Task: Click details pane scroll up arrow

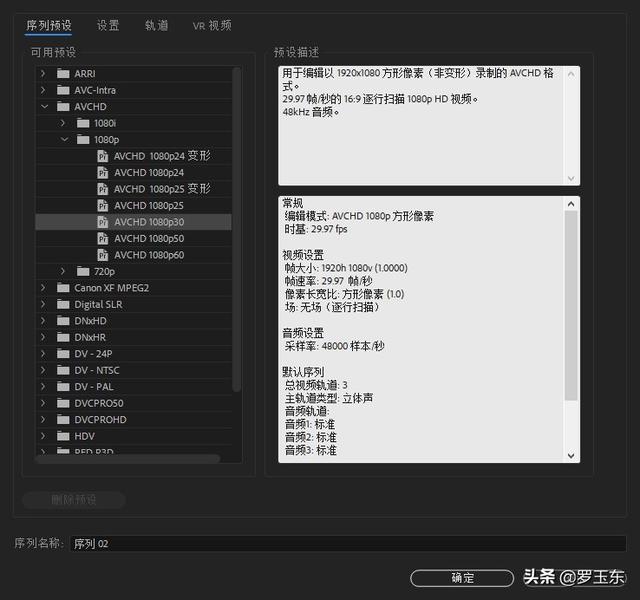Action: click(x=571, y=204)
